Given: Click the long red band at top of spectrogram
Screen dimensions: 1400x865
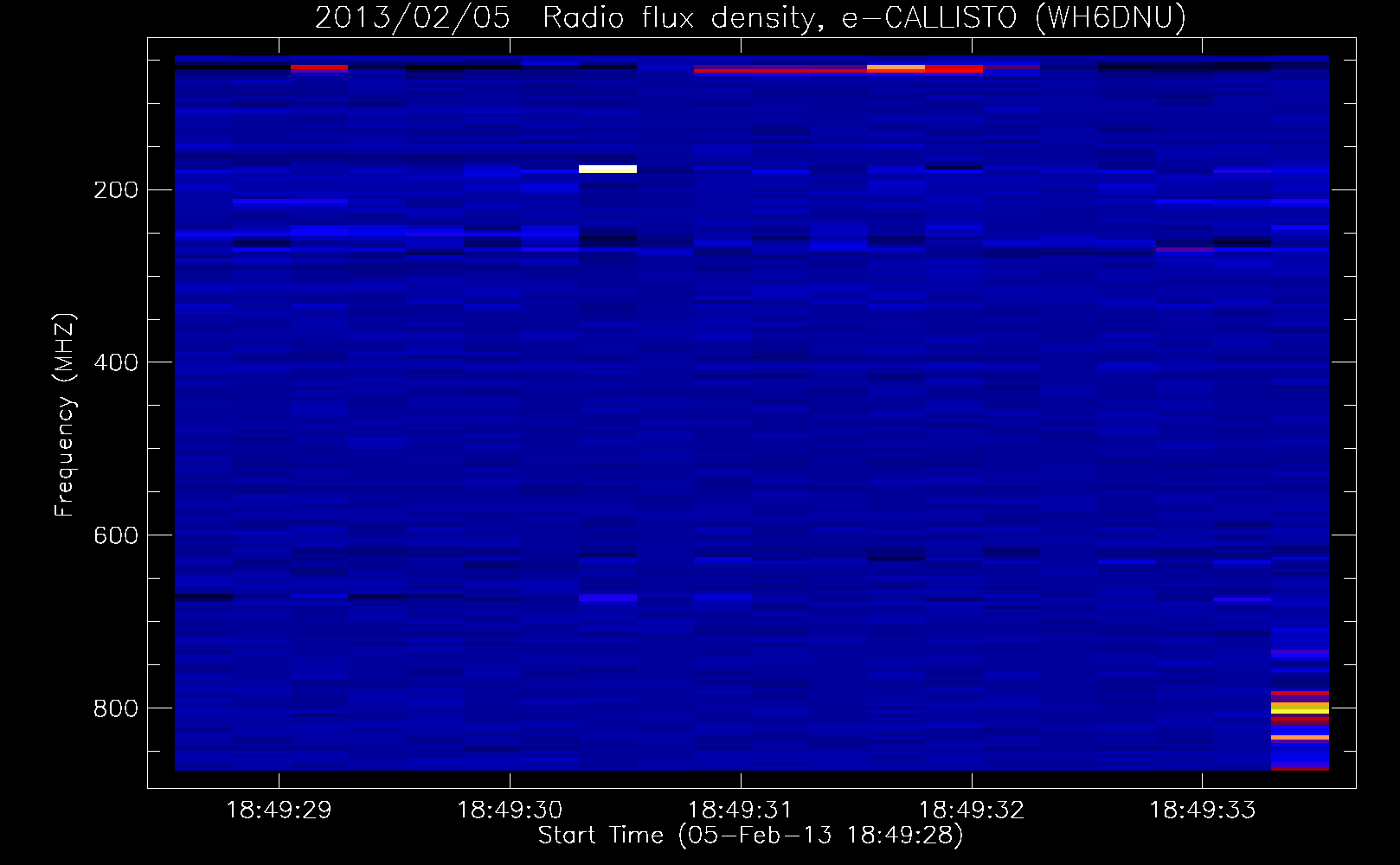Looking at the screenshot, I should [x=838, y=69].
